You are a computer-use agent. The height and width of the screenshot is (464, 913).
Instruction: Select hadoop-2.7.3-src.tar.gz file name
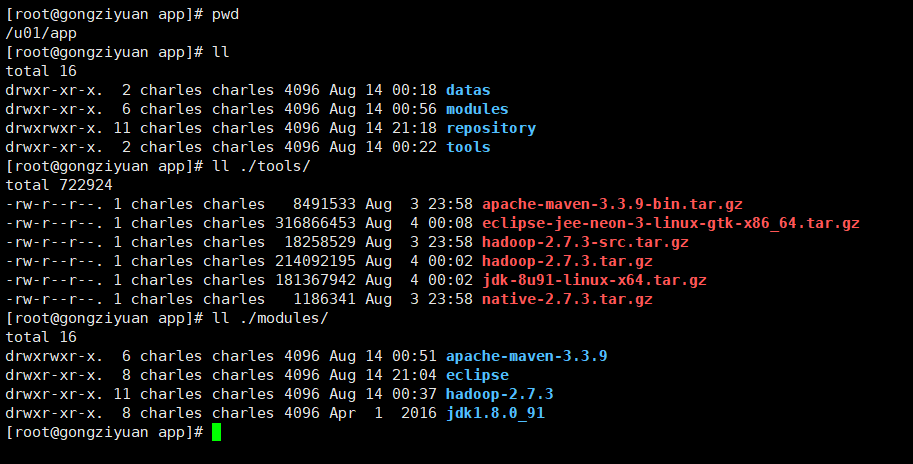(x=585, y=242)
